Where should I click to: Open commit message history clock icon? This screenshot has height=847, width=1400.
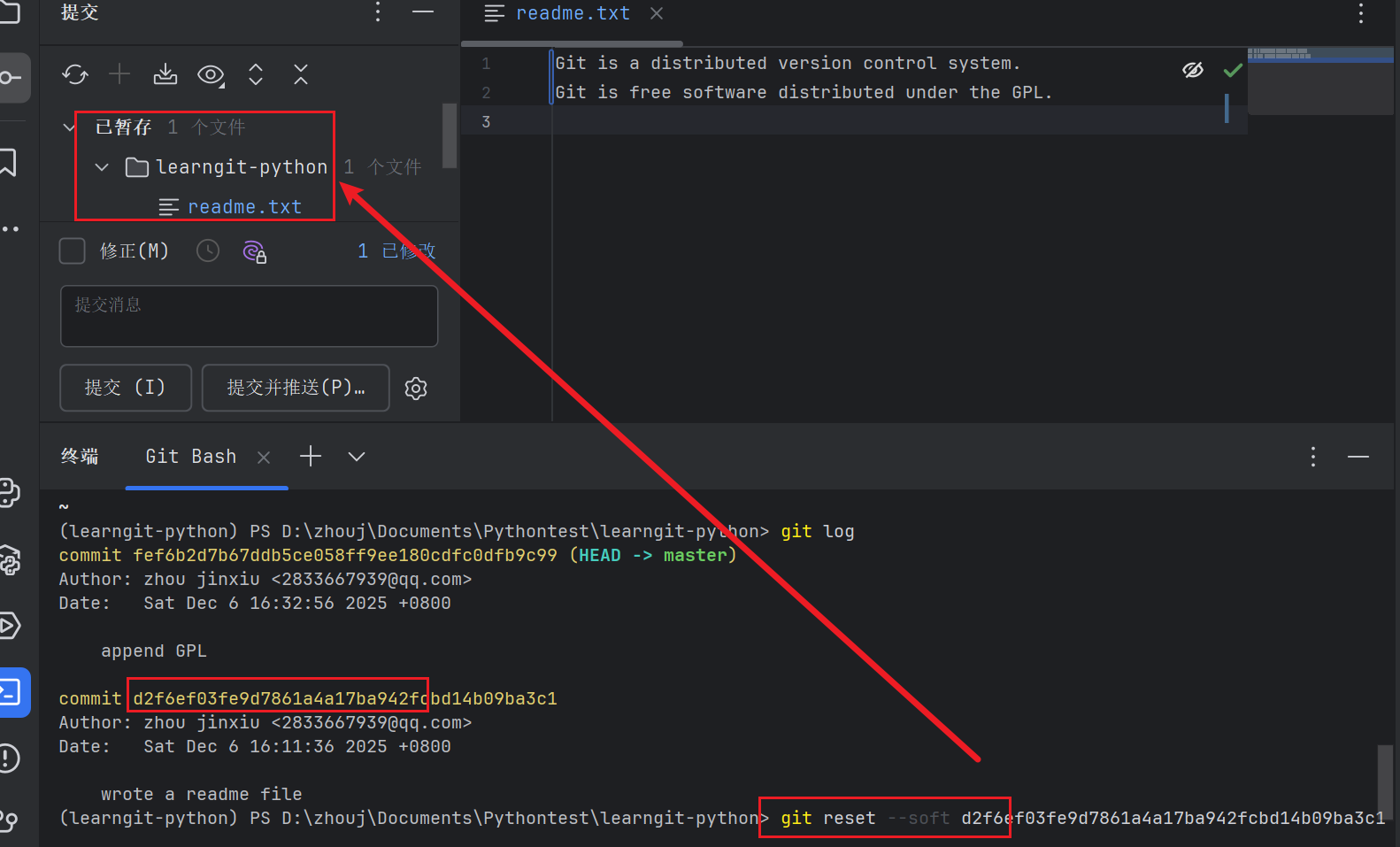(x=208, y=251)
